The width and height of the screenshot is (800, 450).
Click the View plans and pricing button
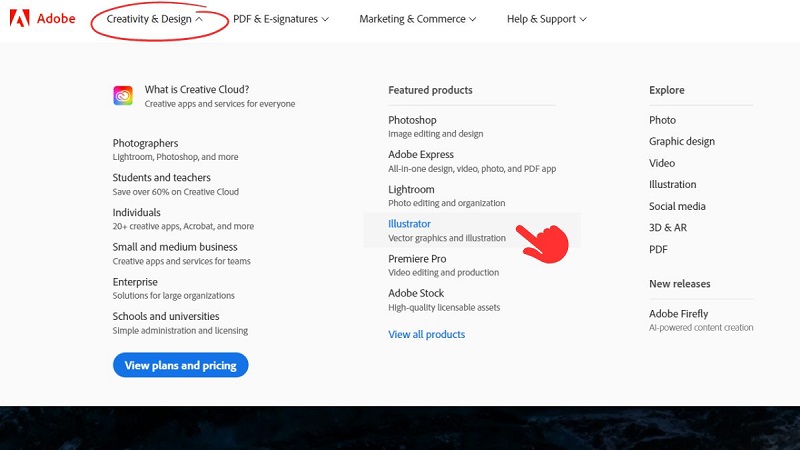point(180,365)
